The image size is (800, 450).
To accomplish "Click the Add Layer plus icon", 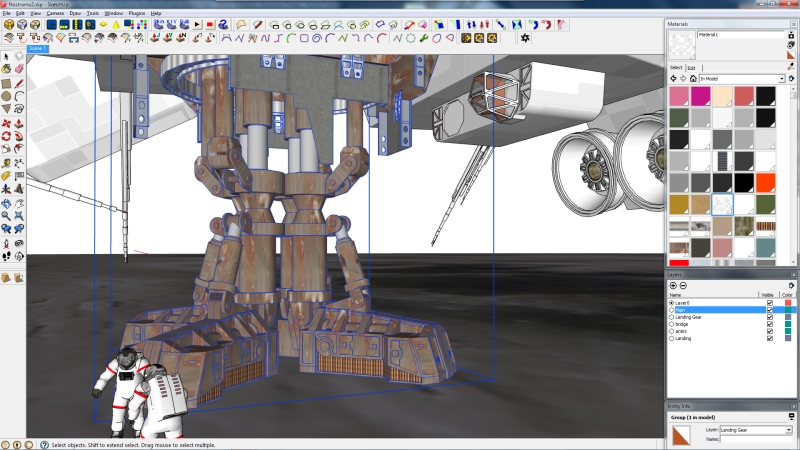I will [673, 286].
